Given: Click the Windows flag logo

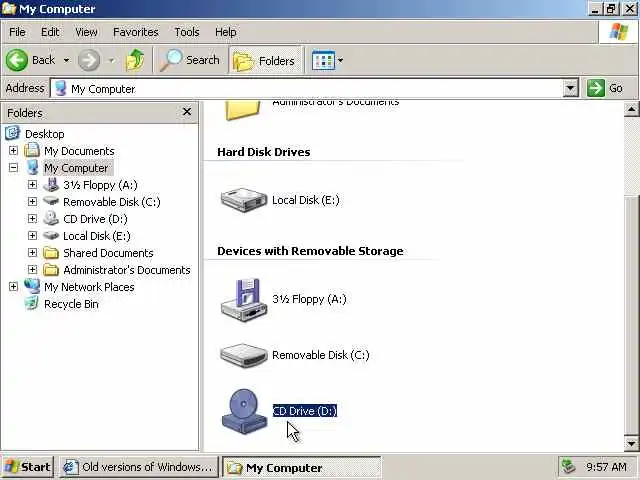Looking at the screenshot, I should pos(618,31).
